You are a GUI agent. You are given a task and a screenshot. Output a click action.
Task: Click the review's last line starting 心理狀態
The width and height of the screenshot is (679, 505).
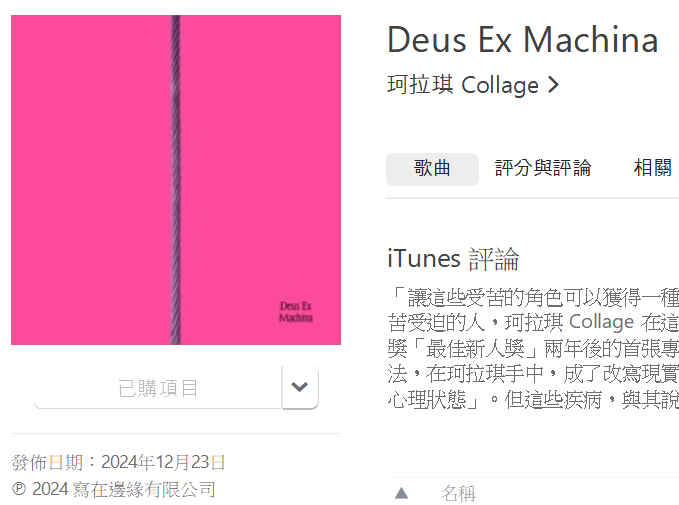point(533,400)
